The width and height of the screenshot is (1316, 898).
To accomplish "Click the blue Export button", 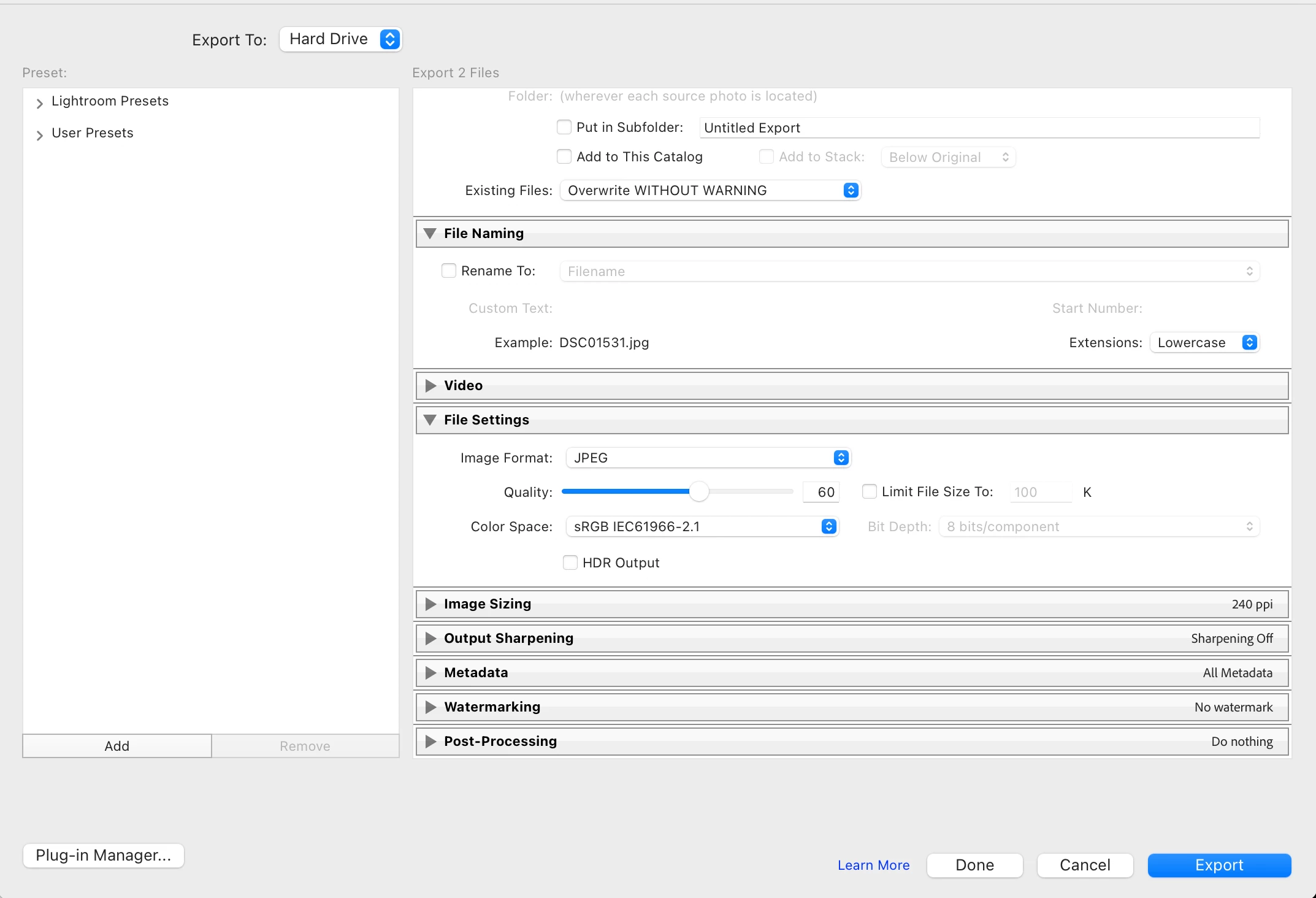I will pos(1219,865).
